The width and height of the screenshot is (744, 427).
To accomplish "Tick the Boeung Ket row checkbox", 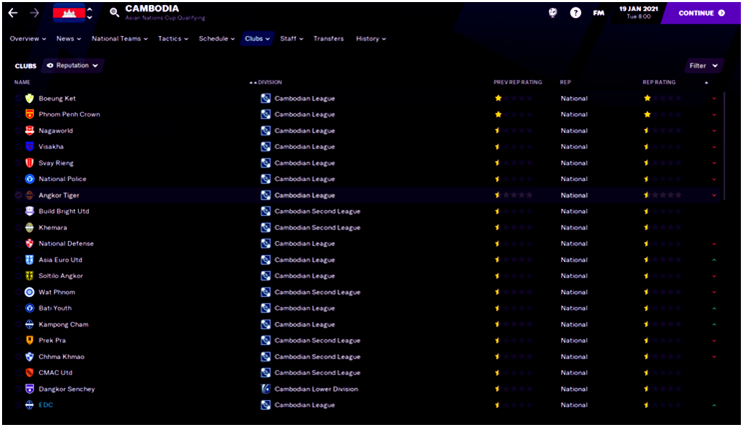I will tap(19, 98).
